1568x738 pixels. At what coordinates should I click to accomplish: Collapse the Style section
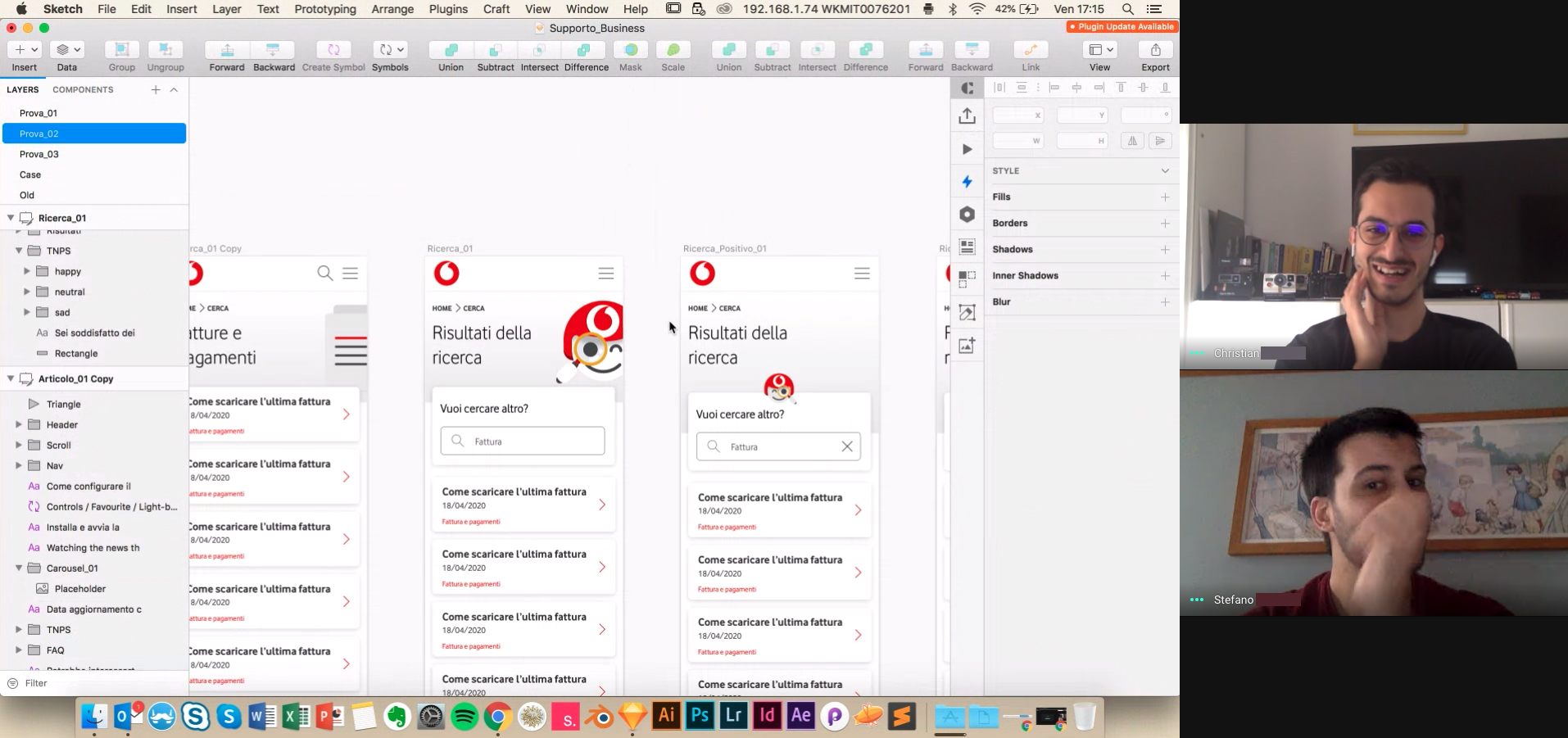[x=1165, y=171]
